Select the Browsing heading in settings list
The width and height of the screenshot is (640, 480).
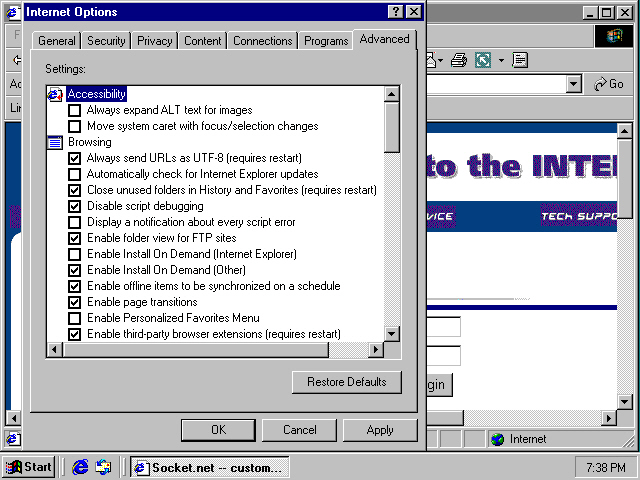(90, 142)
